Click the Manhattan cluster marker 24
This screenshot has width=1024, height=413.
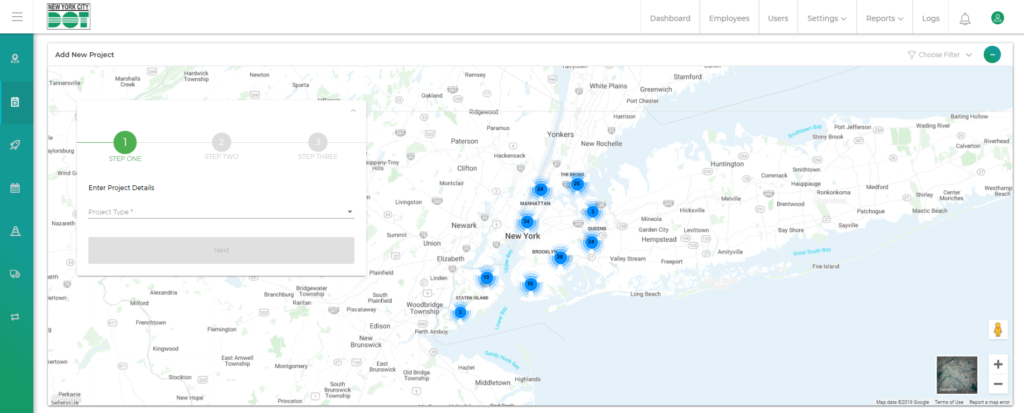[x=540, y=189]
